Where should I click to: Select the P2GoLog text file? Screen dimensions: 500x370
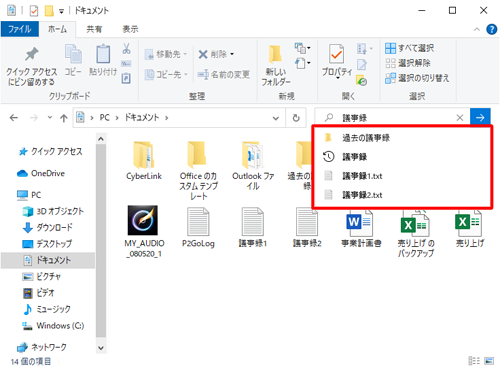[198, 228]
